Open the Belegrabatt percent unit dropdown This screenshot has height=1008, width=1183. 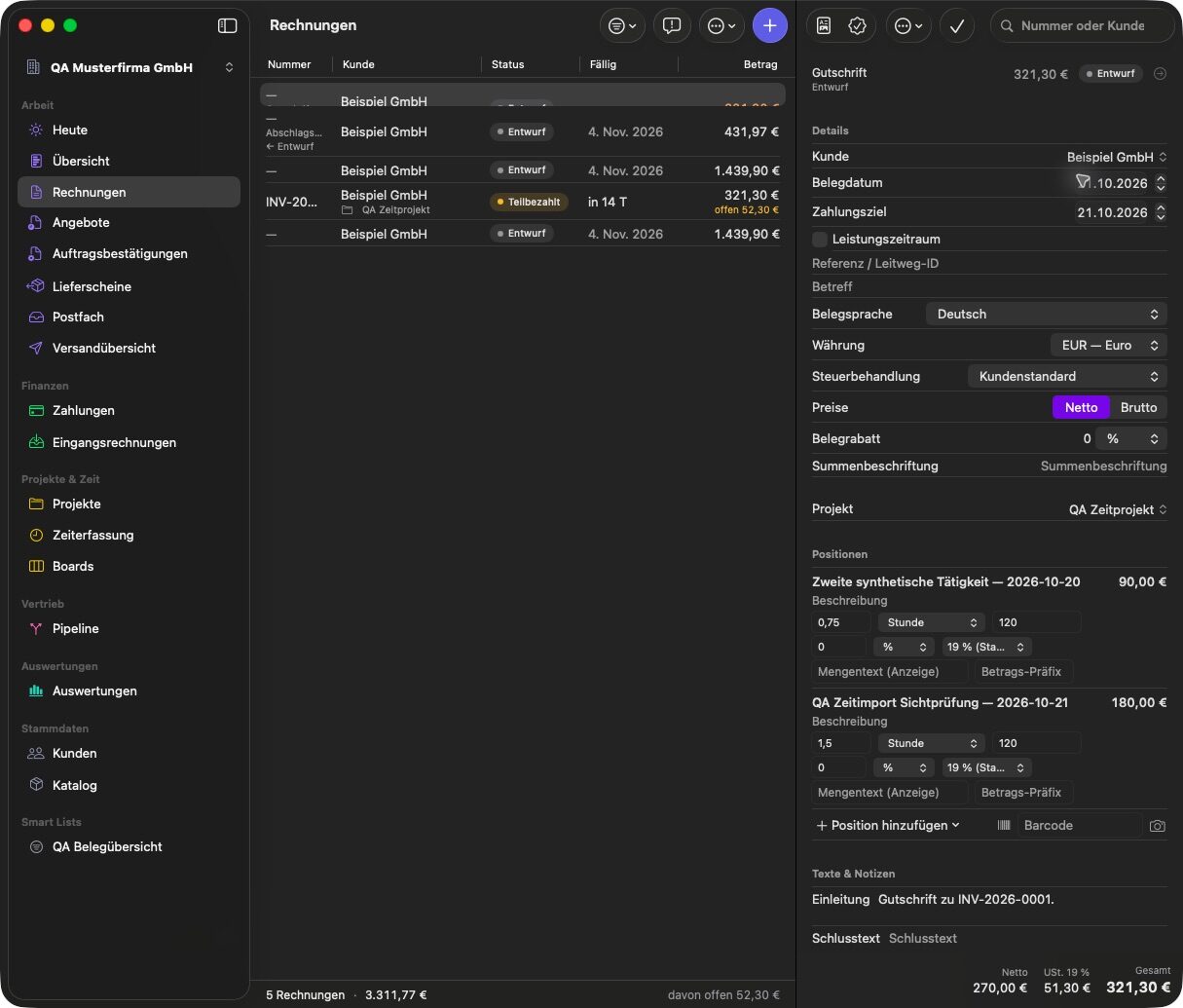[1131, 438]
